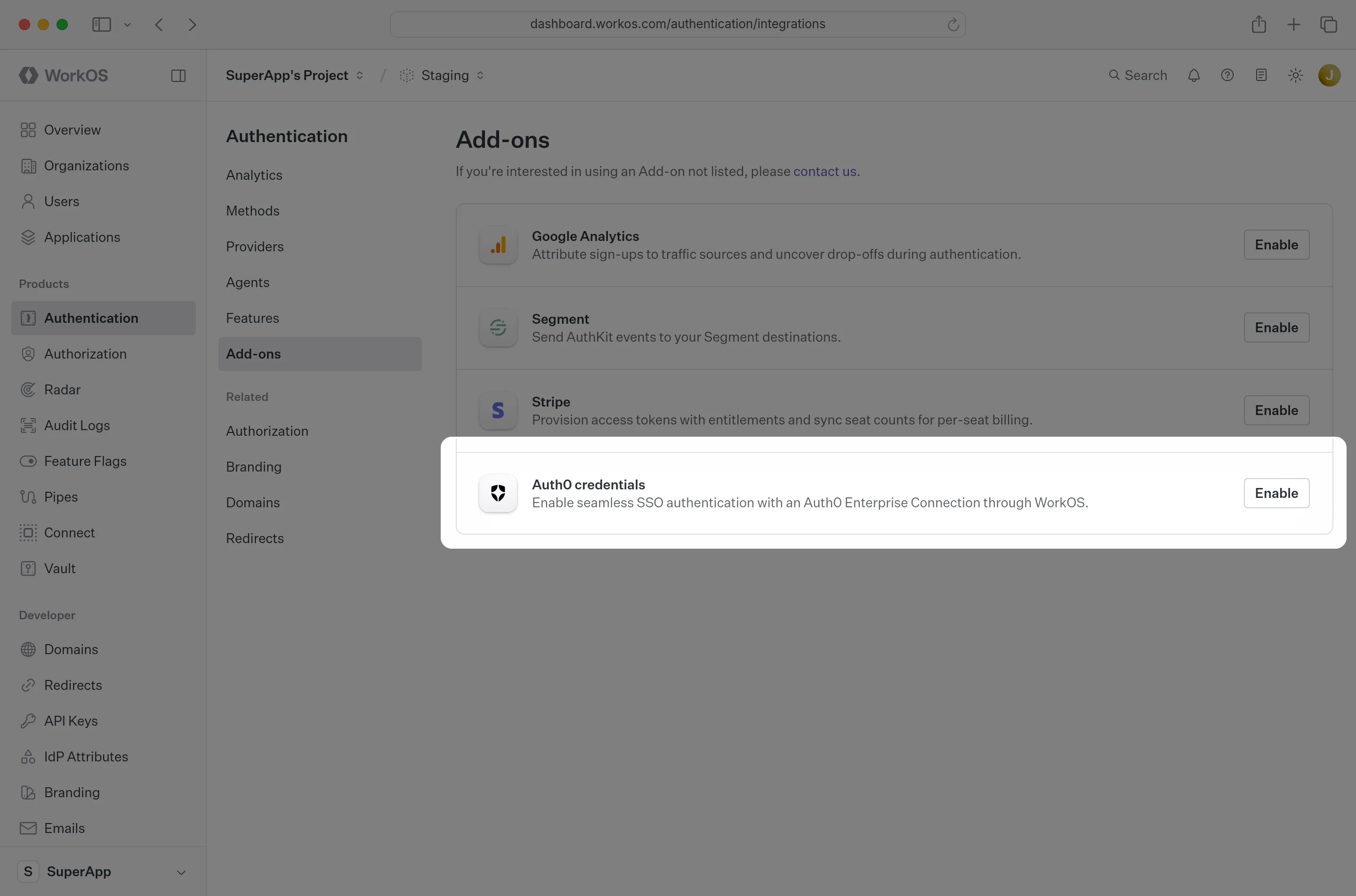This screenshot has width=1356, height=896.
Task: Enable the Stripe add-on
Action: 1276,410
